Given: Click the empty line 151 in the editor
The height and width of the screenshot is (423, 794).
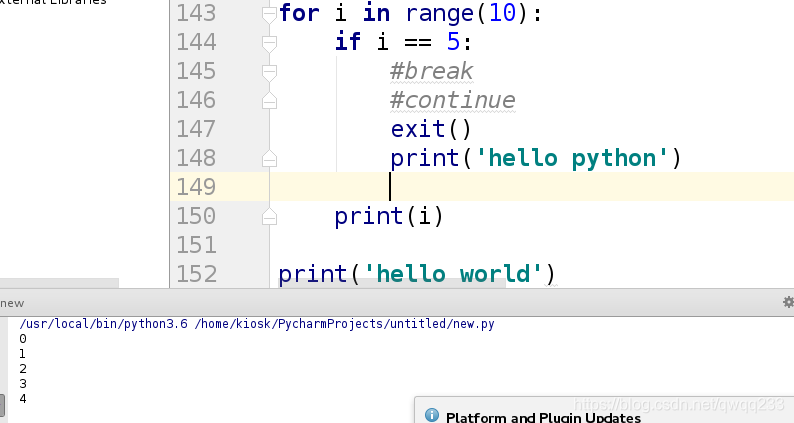Looking at the screenshot, I should click(532, 245).
